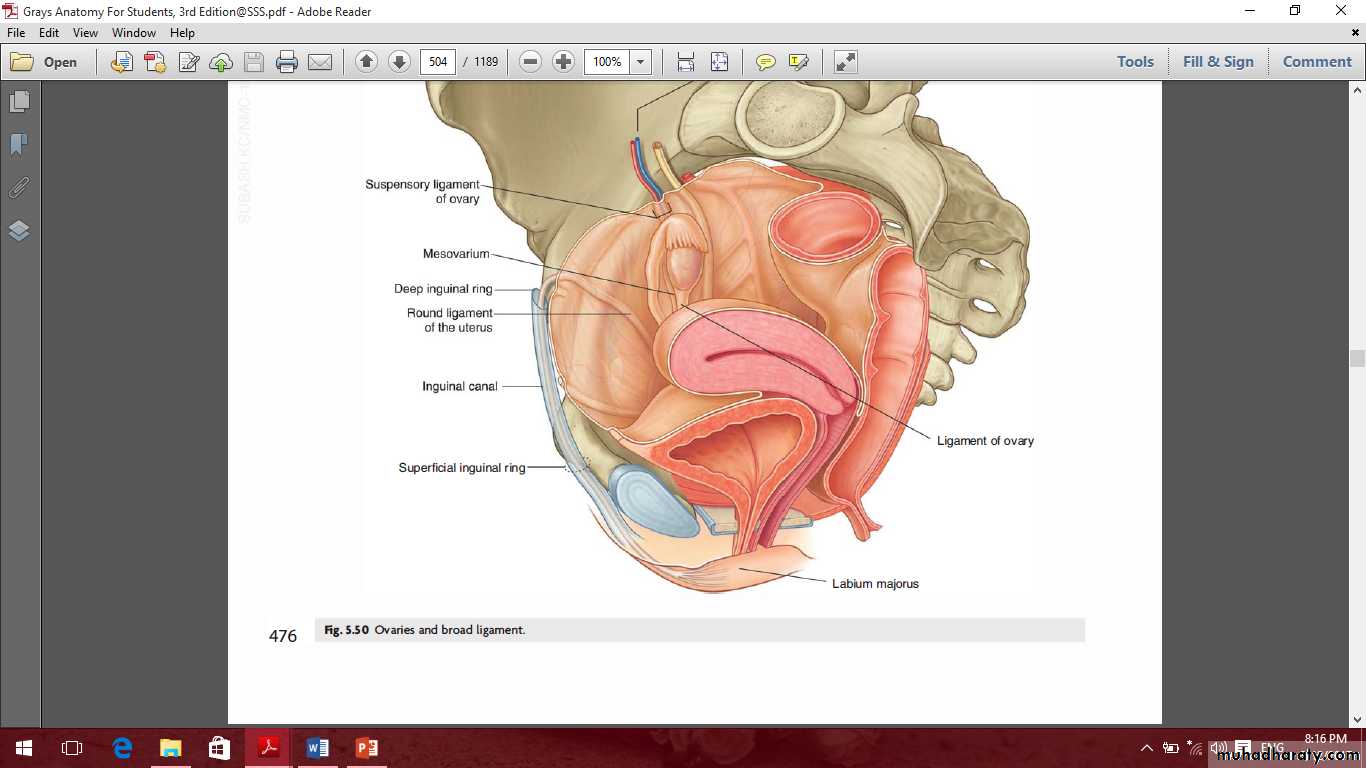Open the Window menu
The image size is (1366, 768).
133,33
